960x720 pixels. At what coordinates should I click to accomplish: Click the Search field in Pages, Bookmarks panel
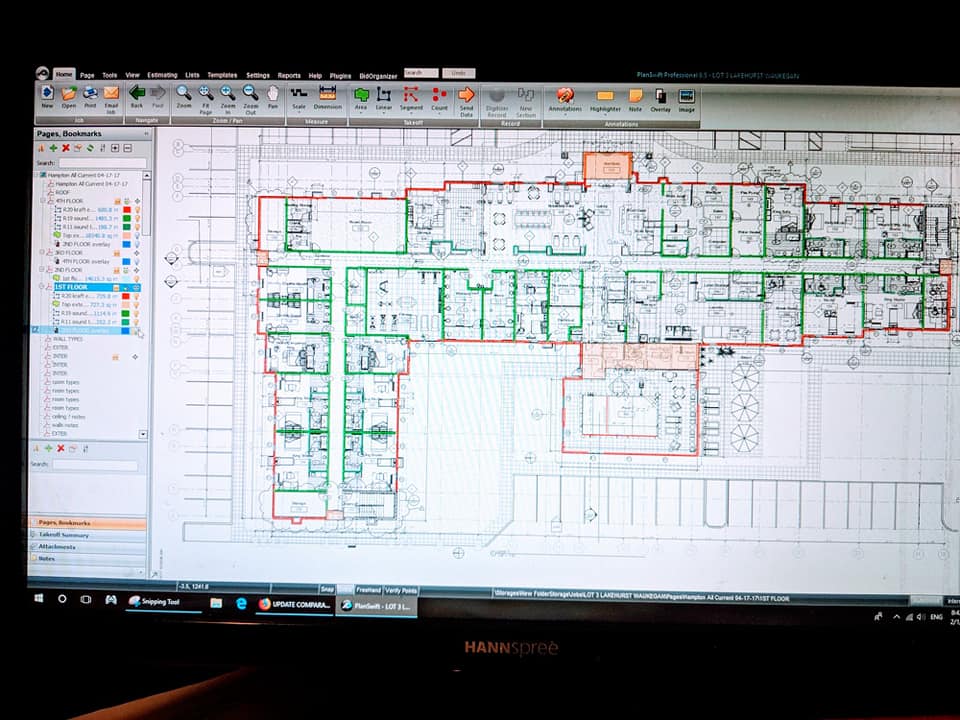tap(102, 163)
